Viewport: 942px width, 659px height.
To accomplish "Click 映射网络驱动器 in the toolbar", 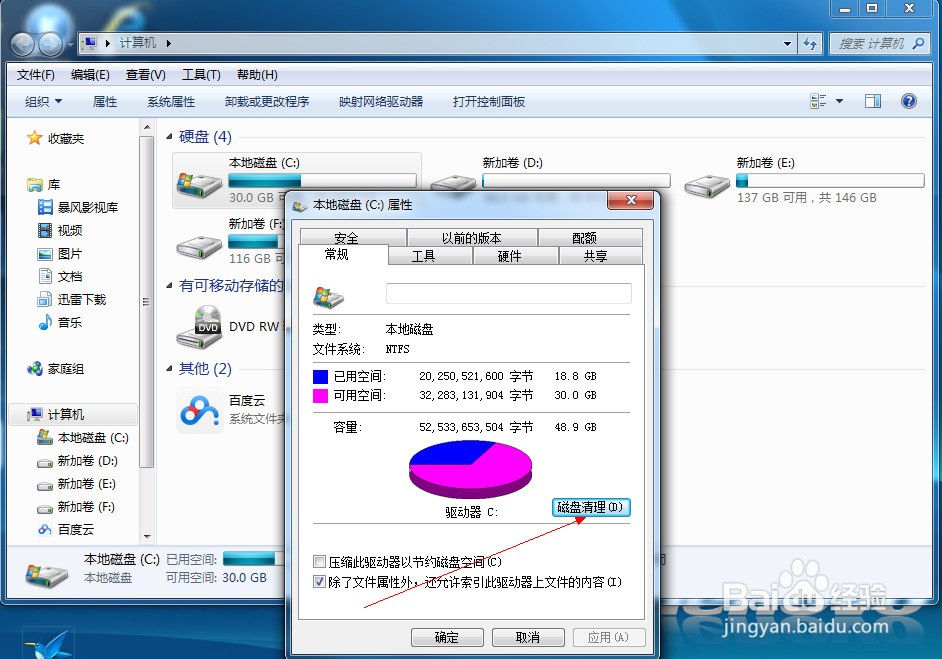I will (381, 102).
